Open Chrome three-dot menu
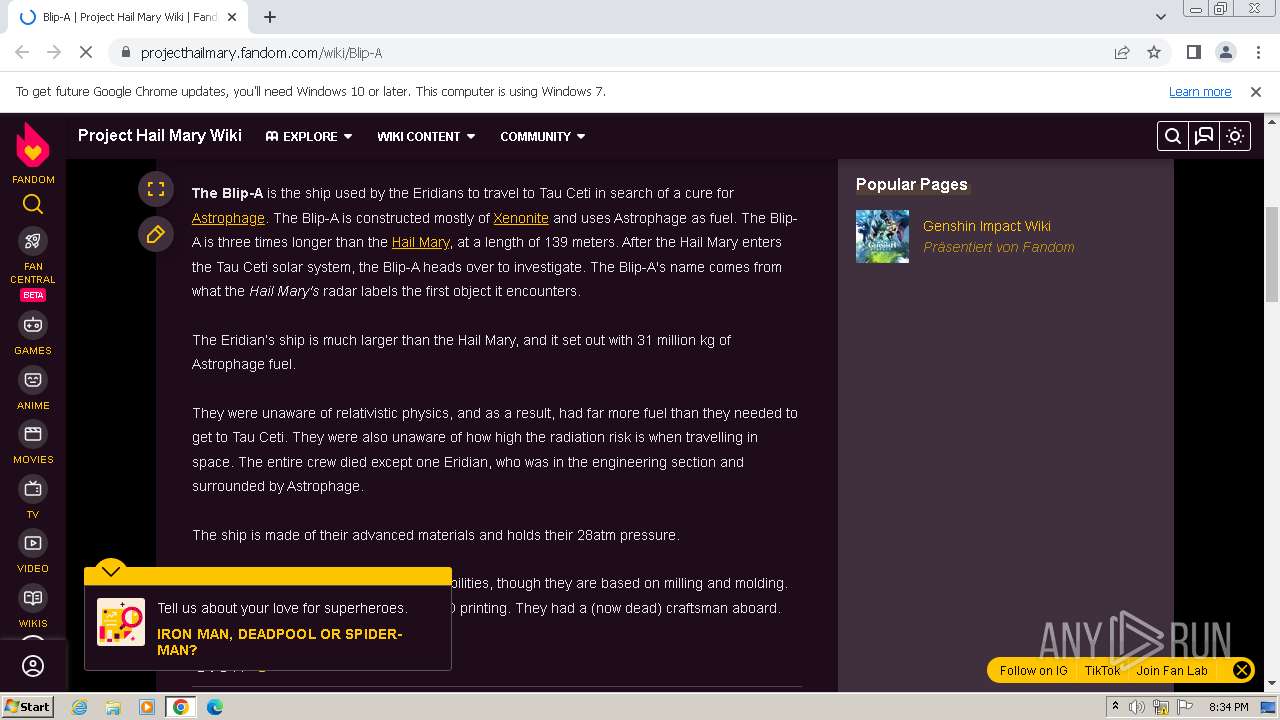This screenshot has width=1280, height=720. tap(1257, 52)
